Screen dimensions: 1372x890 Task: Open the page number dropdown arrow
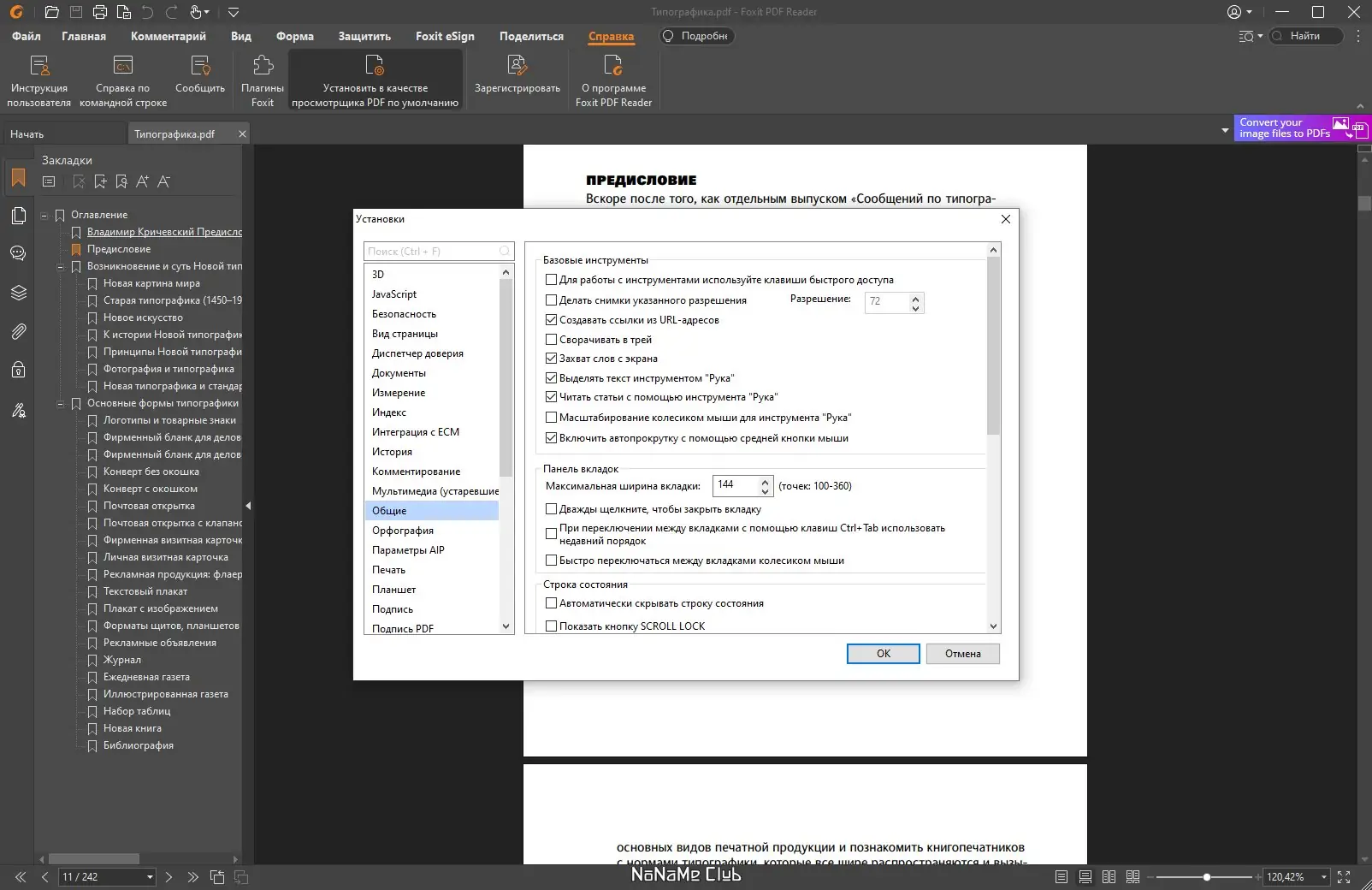pos(150,877)
